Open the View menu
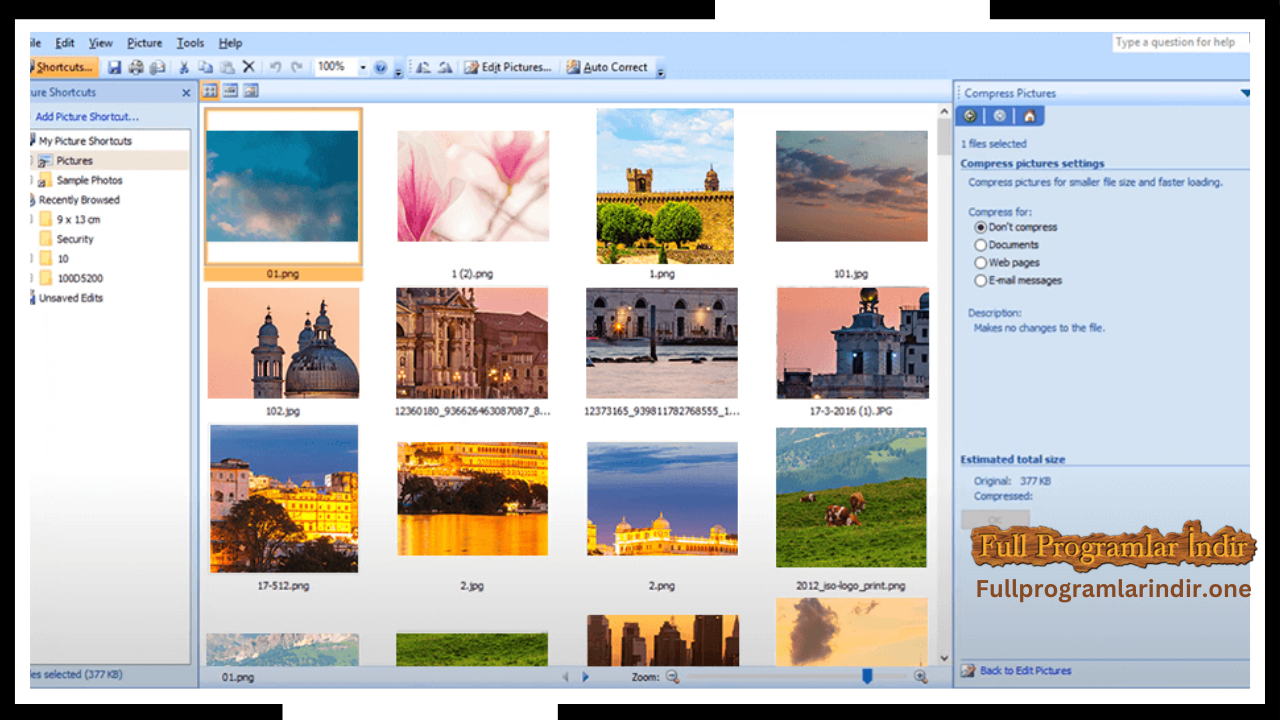This screenshot has height=720, width=1280. click(x=100, y=43)
